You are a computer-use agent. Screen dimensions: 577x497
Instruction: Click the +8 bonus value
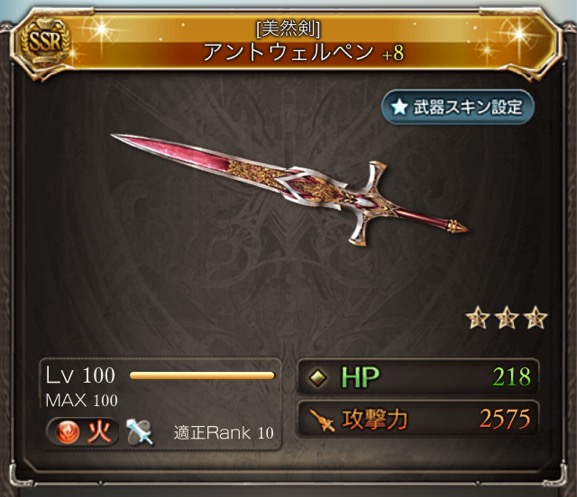pyautogui.click(x=393, y=54)
